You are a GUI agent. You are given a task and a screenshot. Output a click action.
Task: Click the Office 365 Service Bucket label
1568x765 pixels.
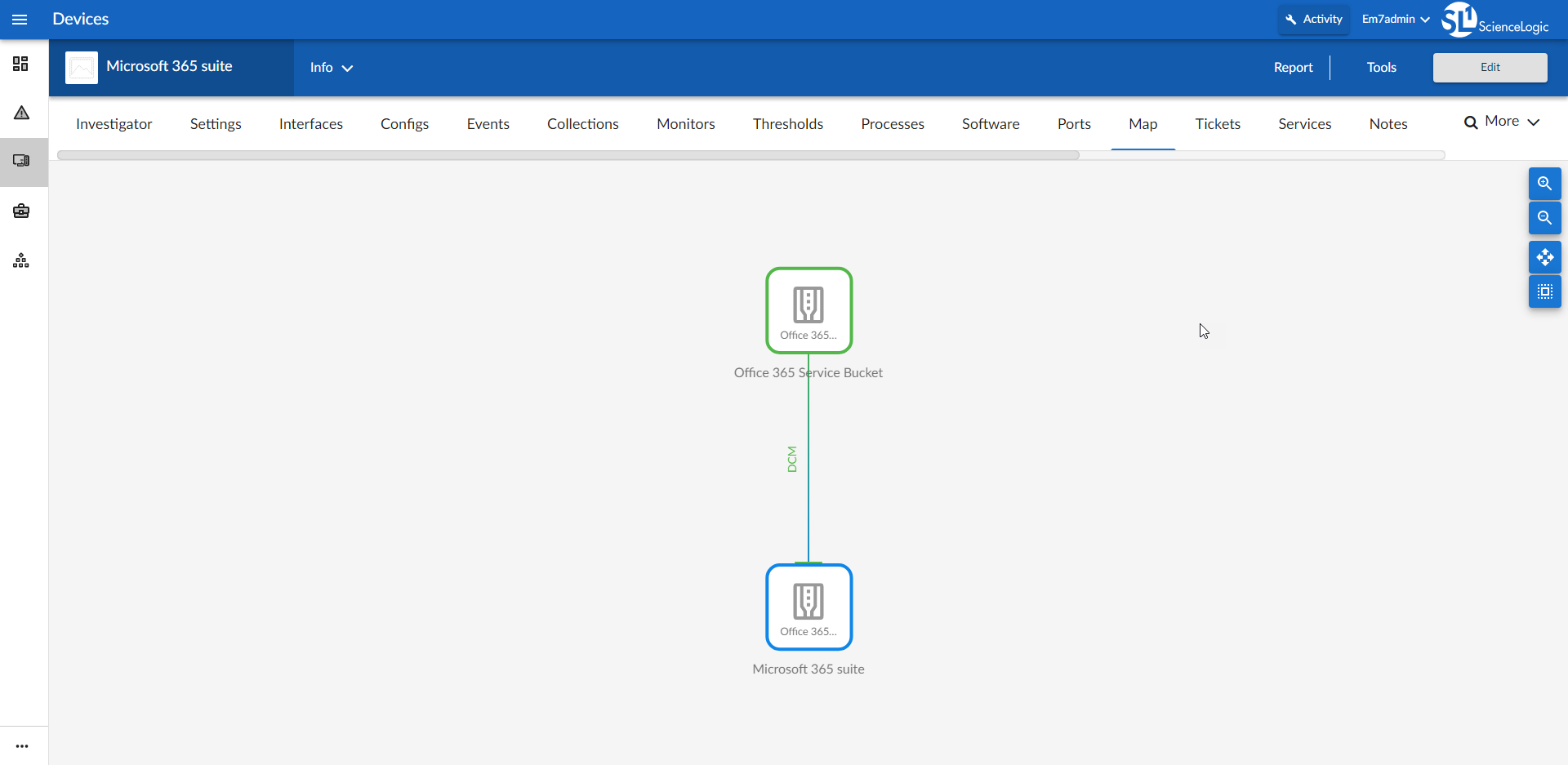[x=808, y=372]
